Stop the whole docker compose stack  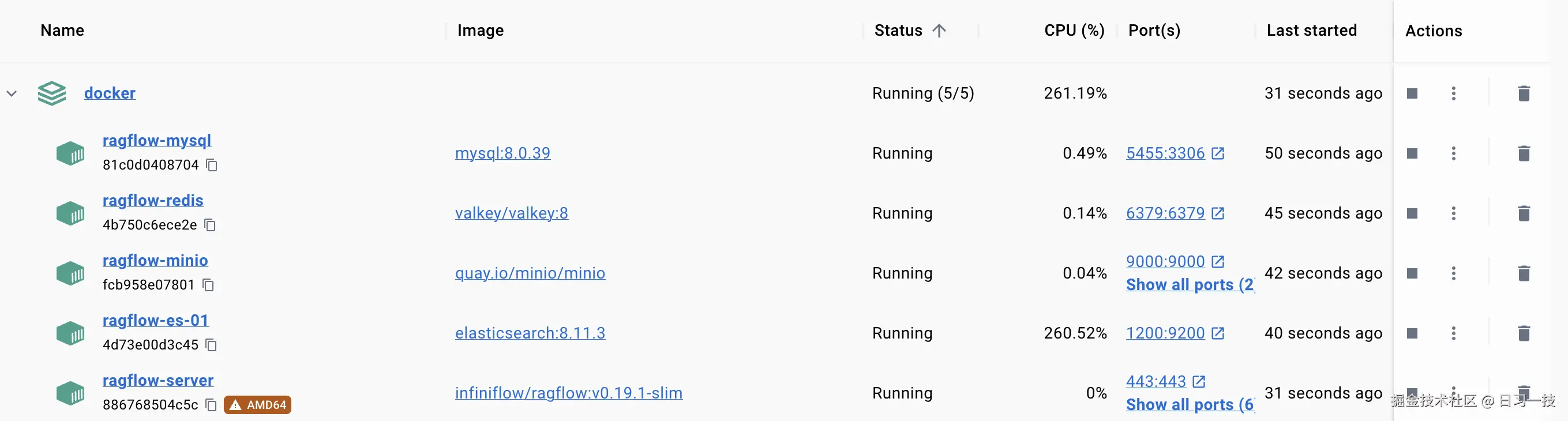click(x=1412, y=93)
